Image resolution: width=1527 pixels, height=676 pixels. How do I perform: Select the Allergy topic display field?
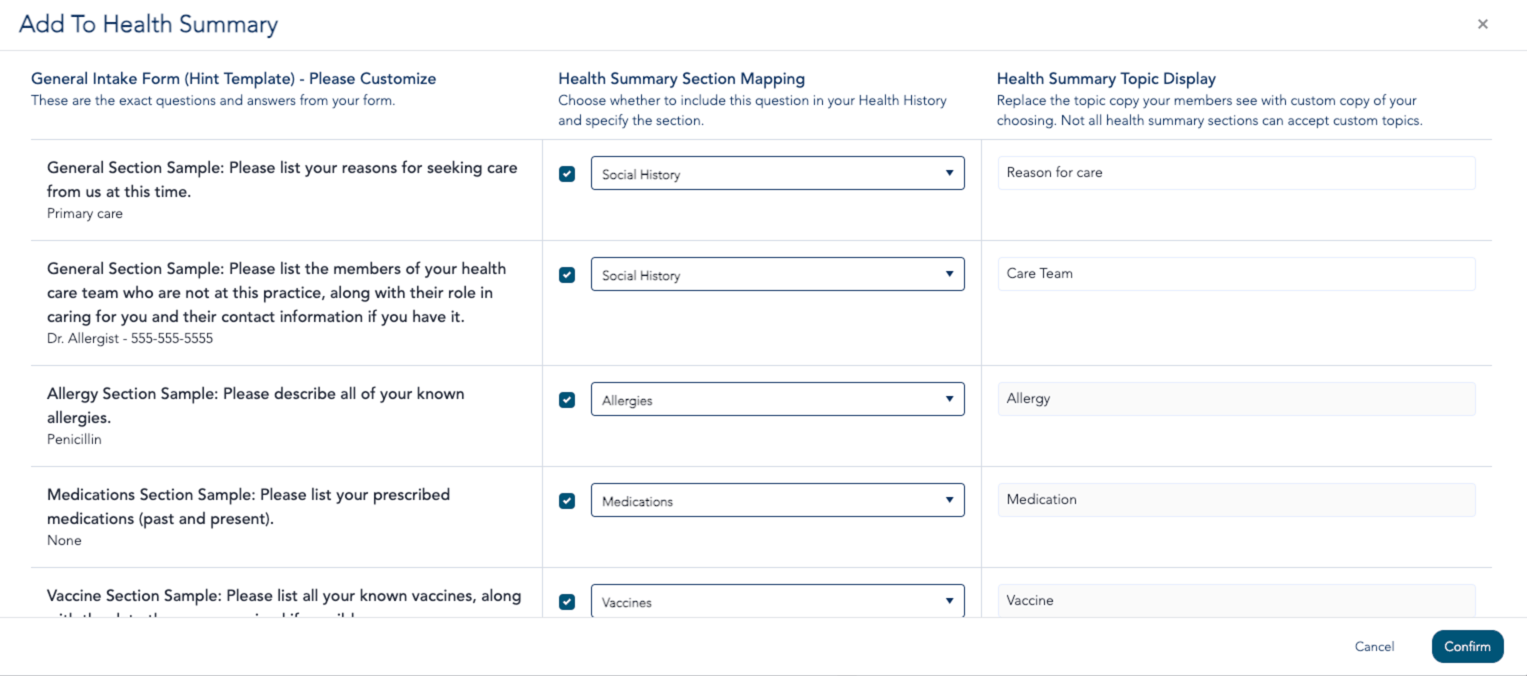(x=1236, y=398)
